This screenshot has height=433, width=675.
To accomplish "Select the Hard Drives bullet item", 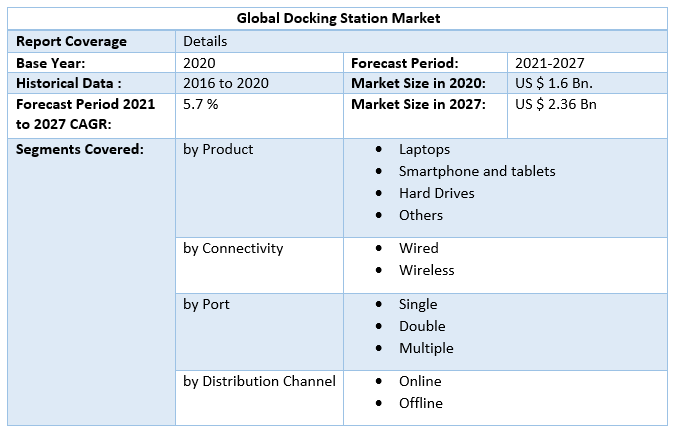I will tap(436, 193).
